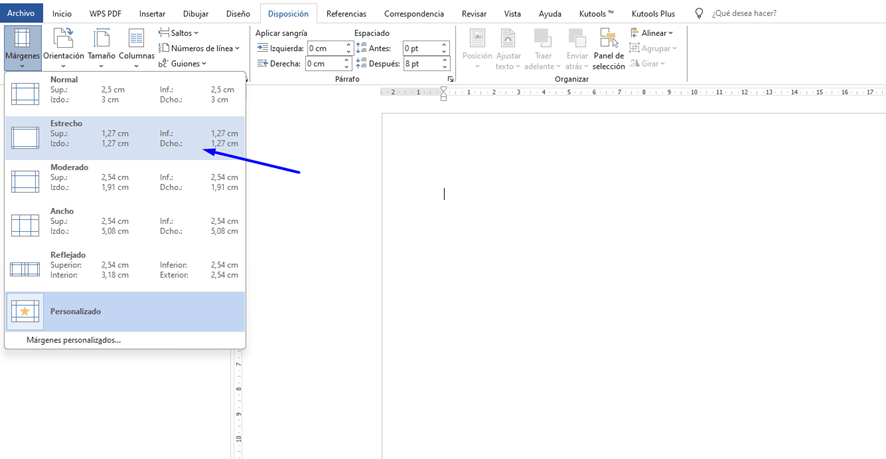886x459 pixels.
Task: Switch to the Referencias tab
Action: coord(346,13)
